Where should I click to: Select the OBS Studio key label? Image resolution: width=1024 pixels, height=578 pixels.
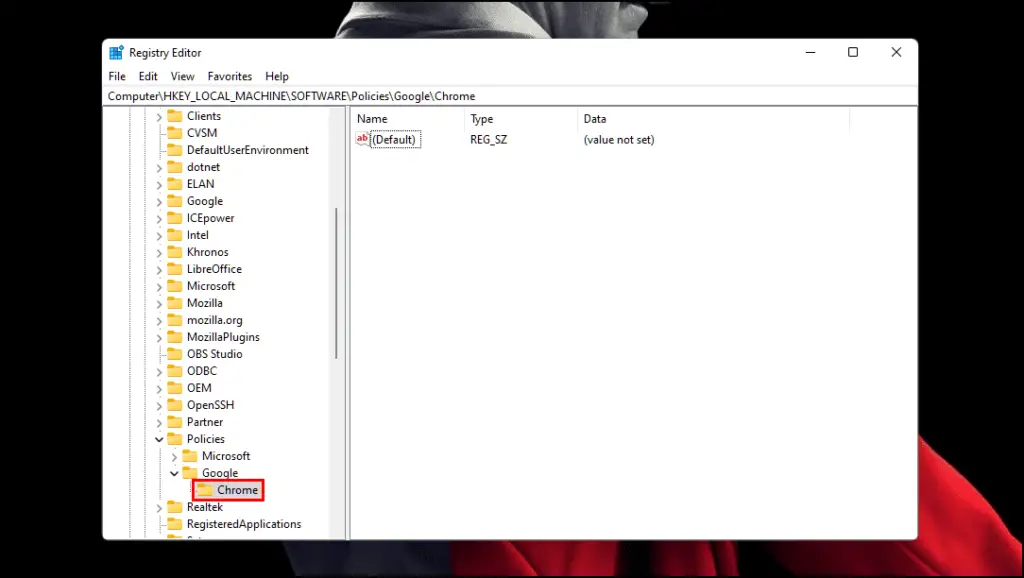[x=215, y=354]
